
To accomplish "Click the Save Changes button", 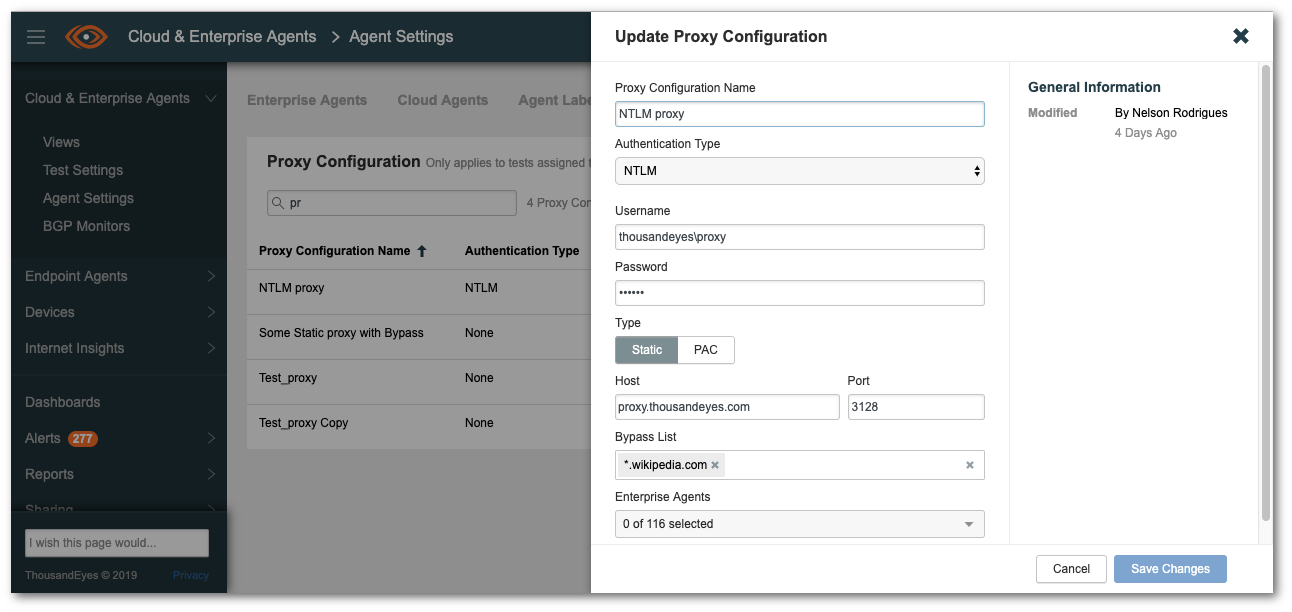I will tap(1170, 569).
